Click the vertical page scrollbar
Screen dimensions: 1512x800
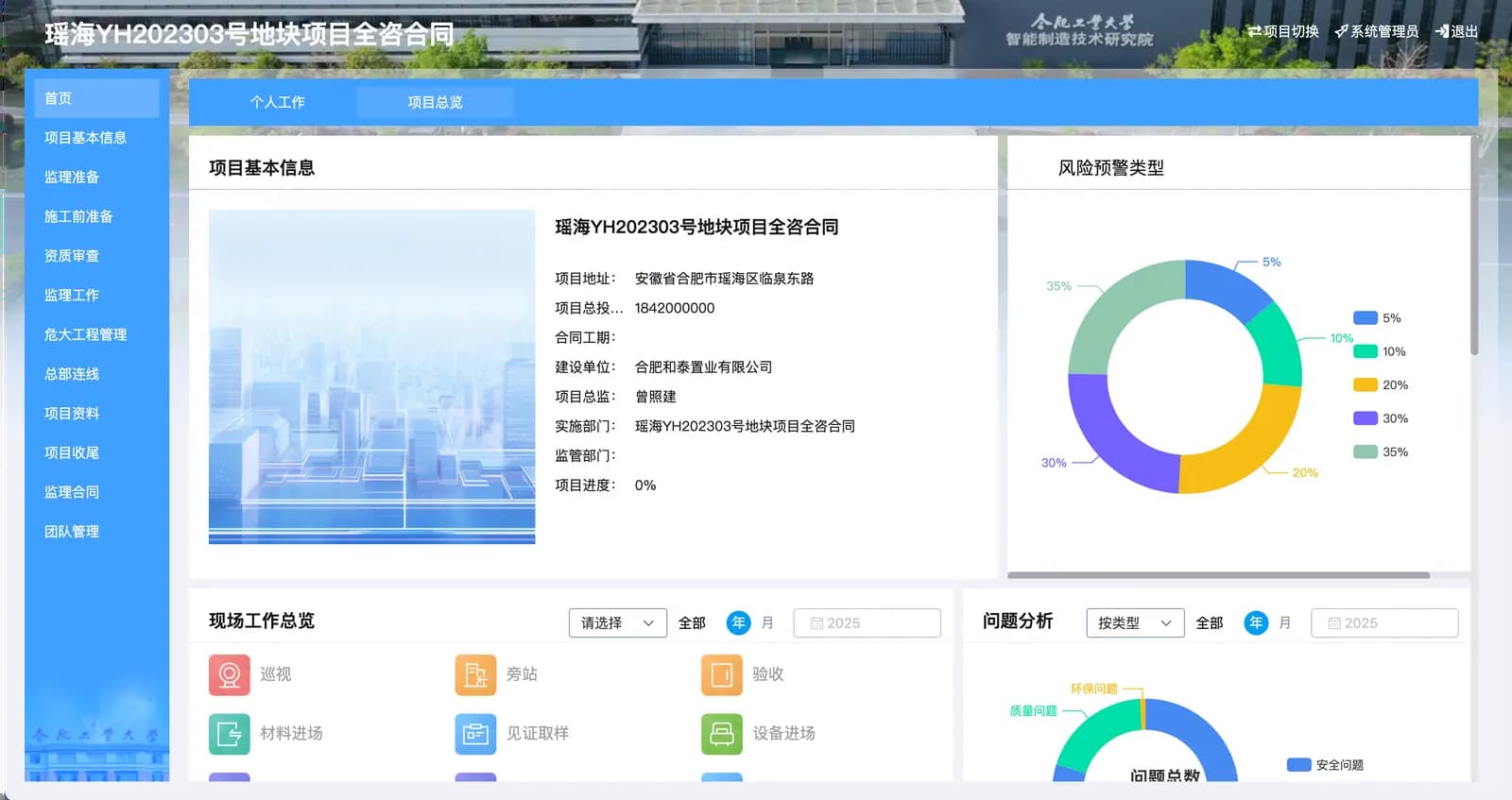tap(1474, 246)
